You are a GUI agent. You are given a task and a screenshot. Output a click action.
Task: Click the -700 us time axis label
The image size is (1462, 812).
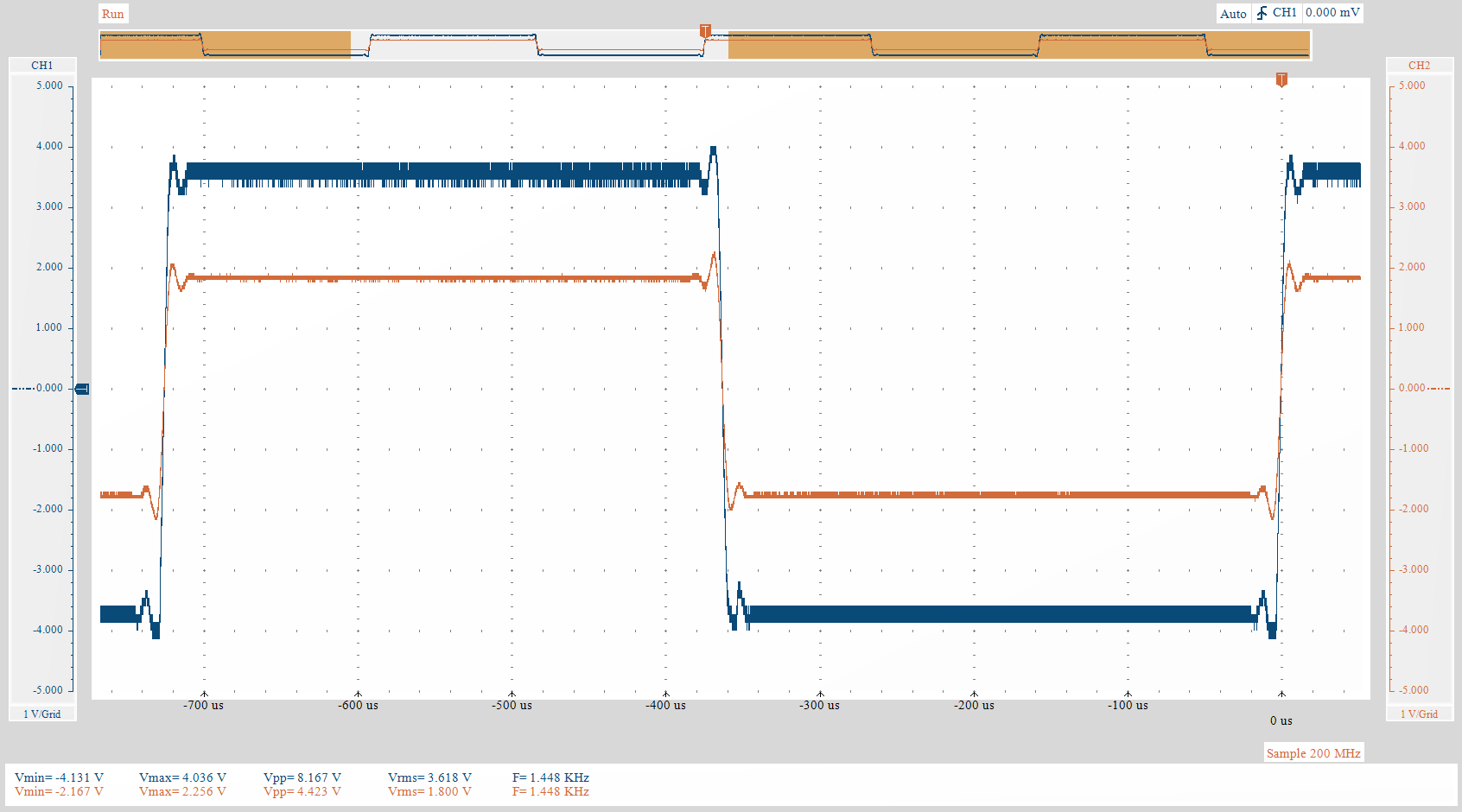coord(203,705)
